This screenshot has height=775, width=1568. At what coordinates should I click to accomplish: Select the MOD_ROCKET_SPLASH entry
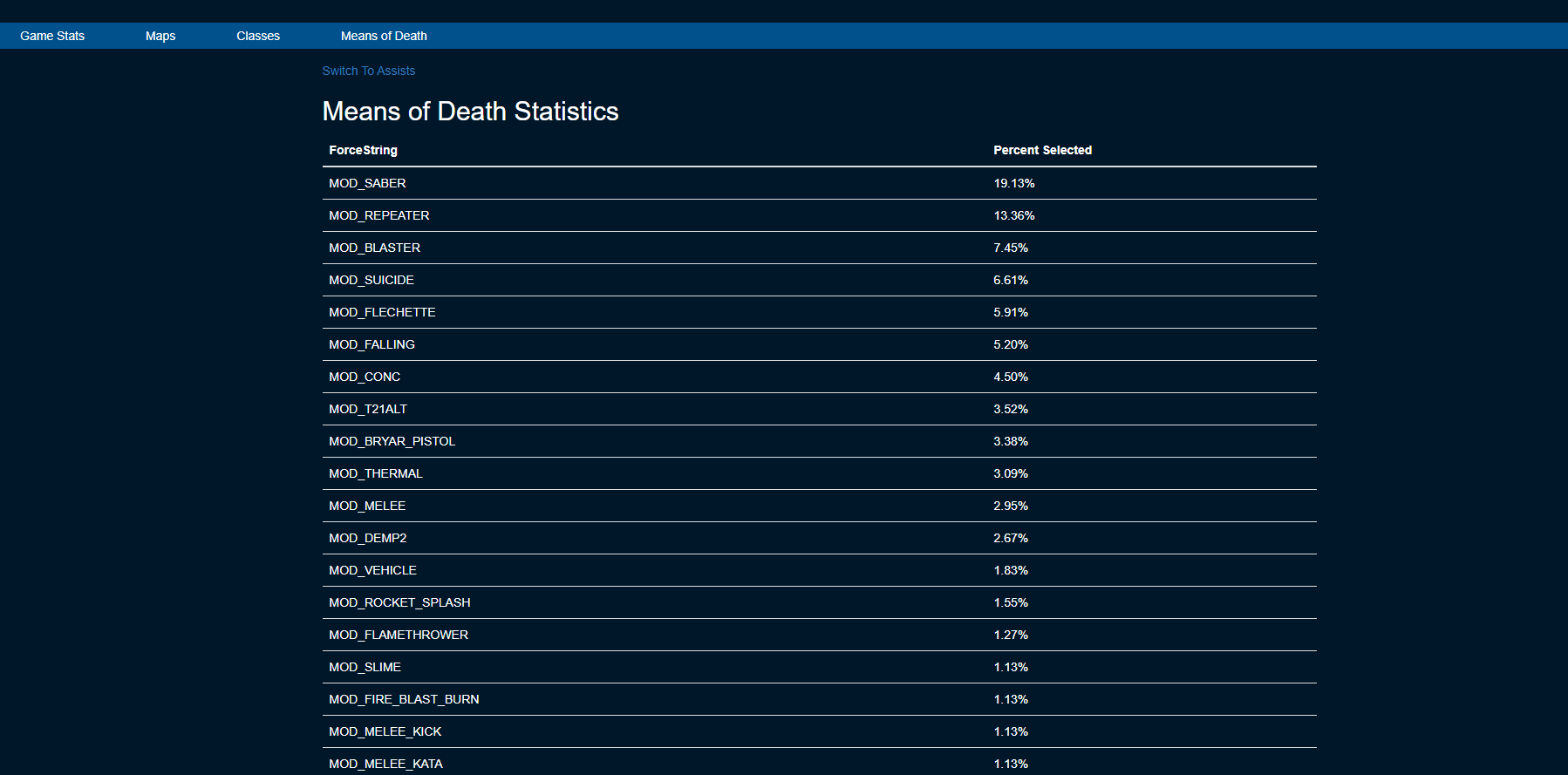(399, 602)
